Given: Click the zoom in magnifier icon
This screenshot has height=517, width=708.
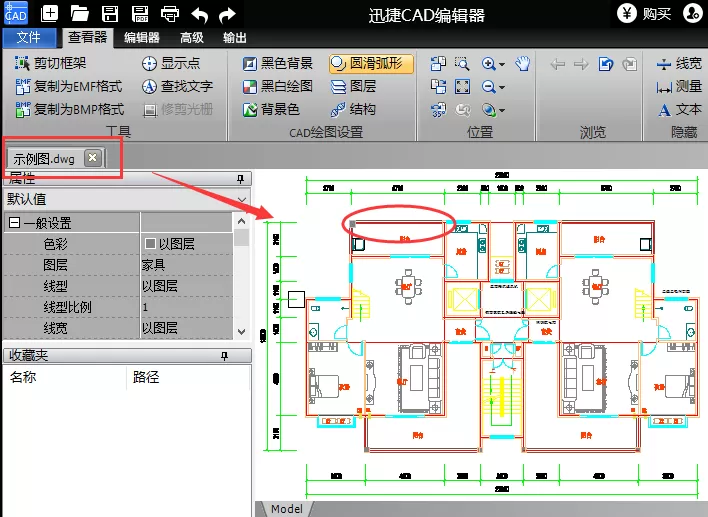Looking at the screenshot, I should (489, 64).
